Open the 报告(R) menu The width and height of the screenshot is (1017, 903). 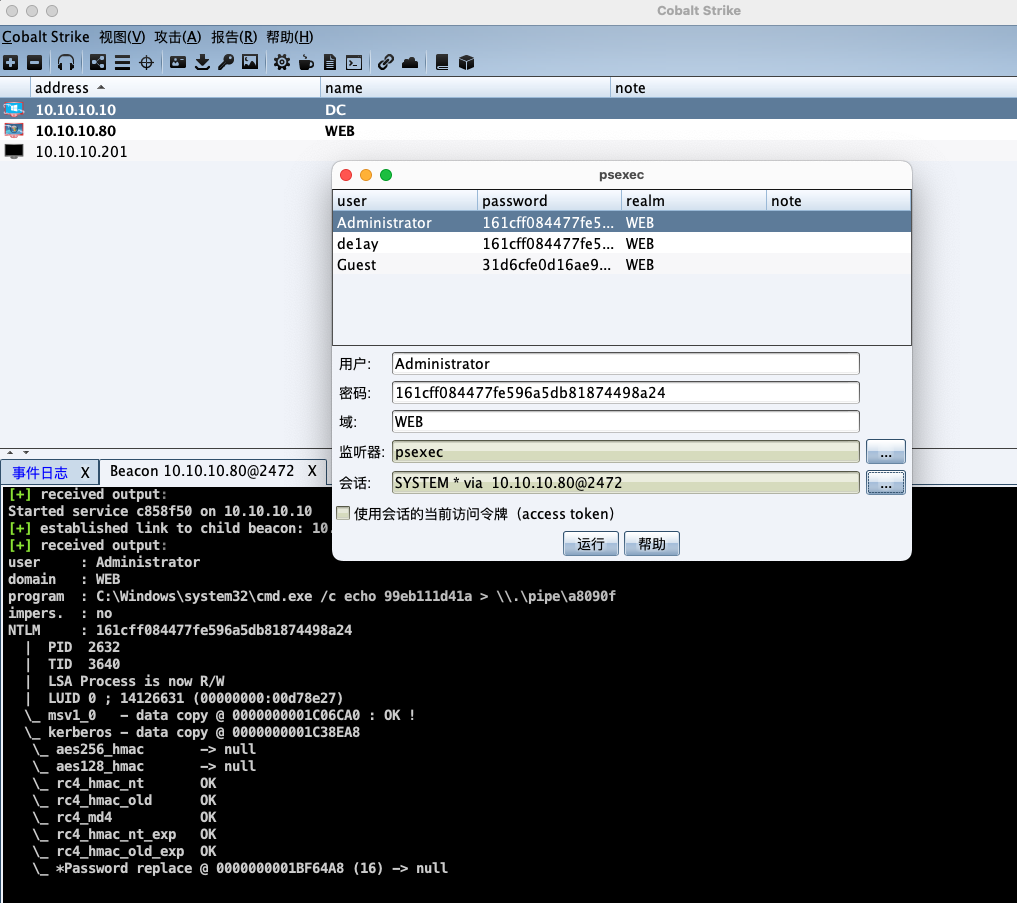click(x=234, y=37)
